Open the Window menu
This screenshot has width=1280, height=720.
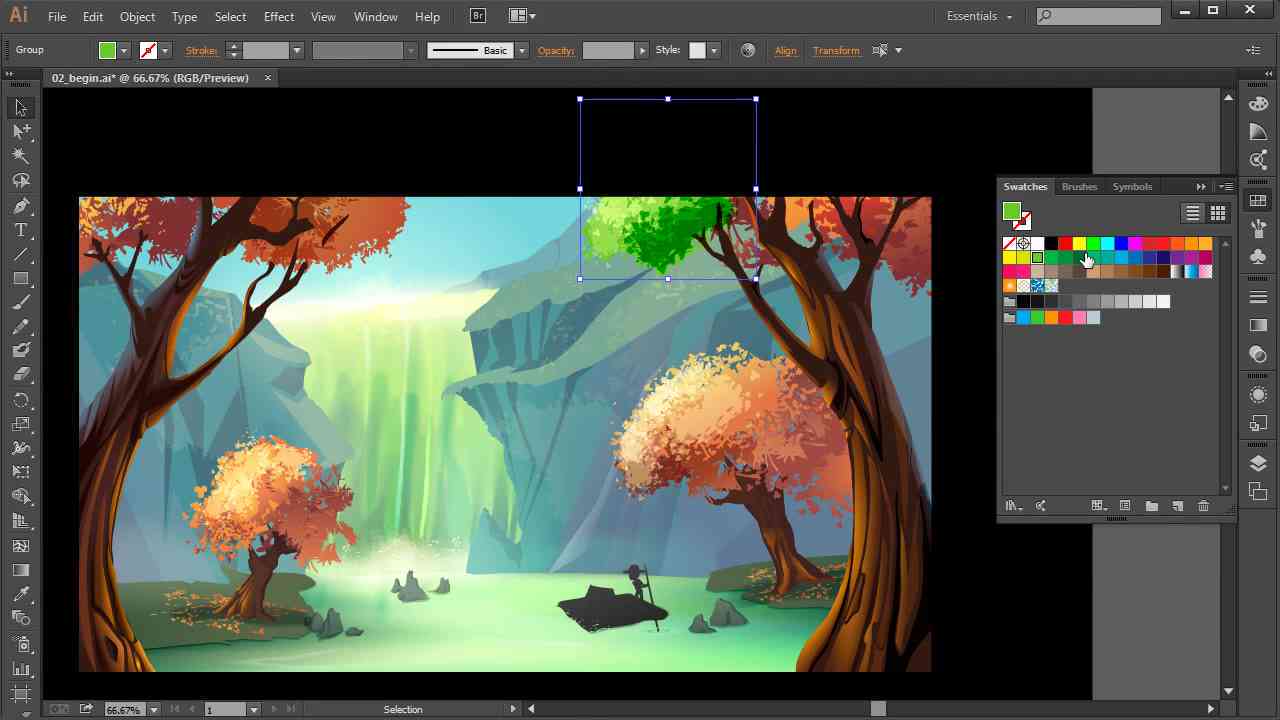tap(376, 16)
